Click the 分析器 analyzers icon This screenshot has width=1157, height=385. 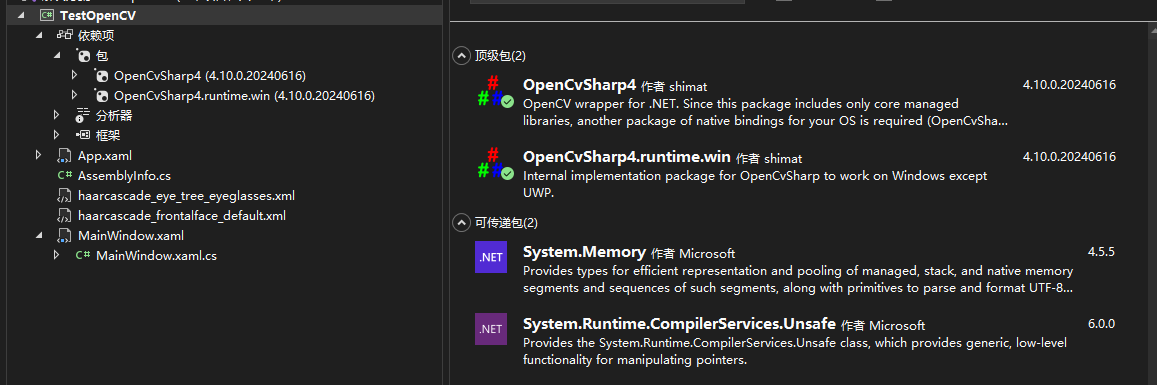pyautogui.click(x=83, y=115)
